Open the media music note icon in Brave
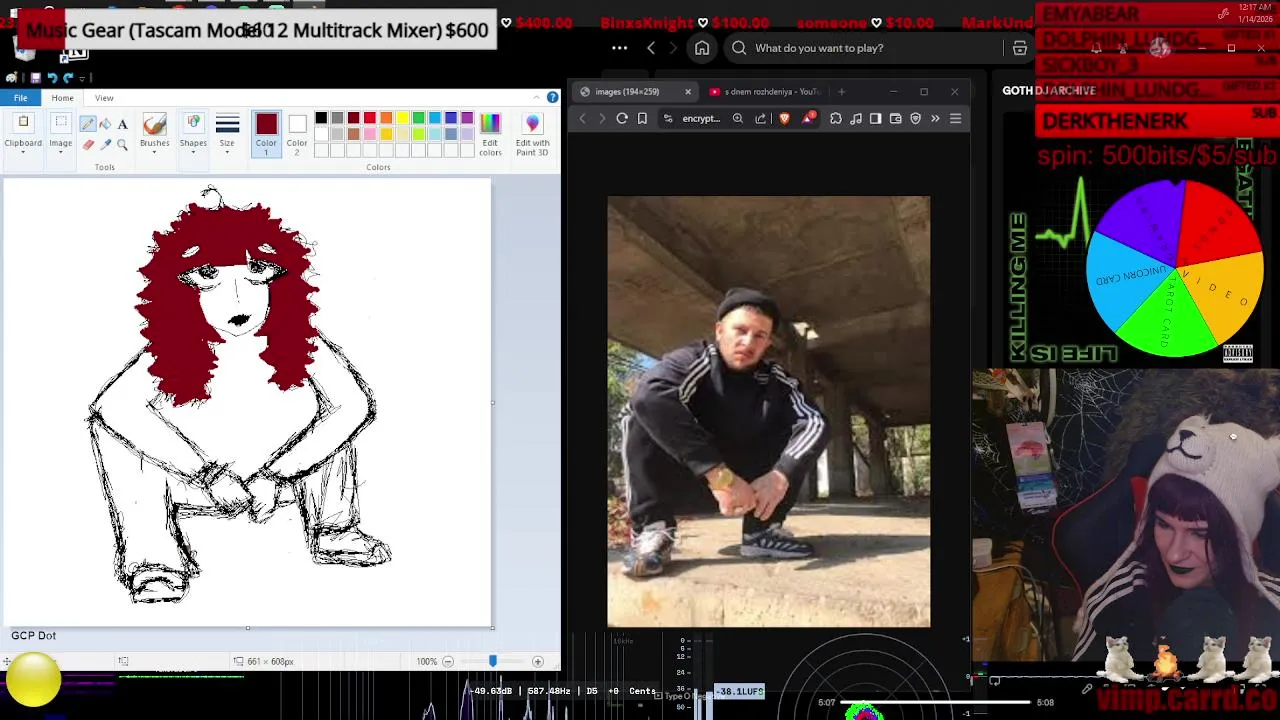This screenshot has height=720, width=1280. pos(856,118)
